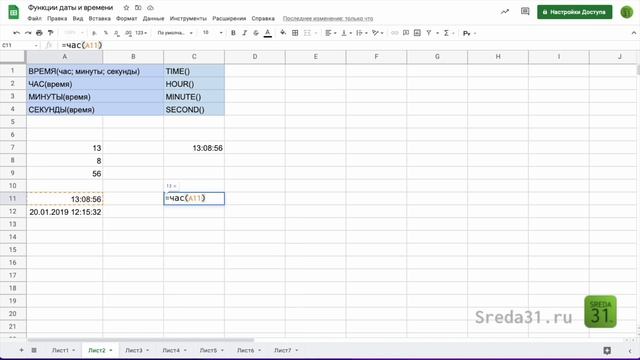Open text wrapping dropdown

pos(362,33)
